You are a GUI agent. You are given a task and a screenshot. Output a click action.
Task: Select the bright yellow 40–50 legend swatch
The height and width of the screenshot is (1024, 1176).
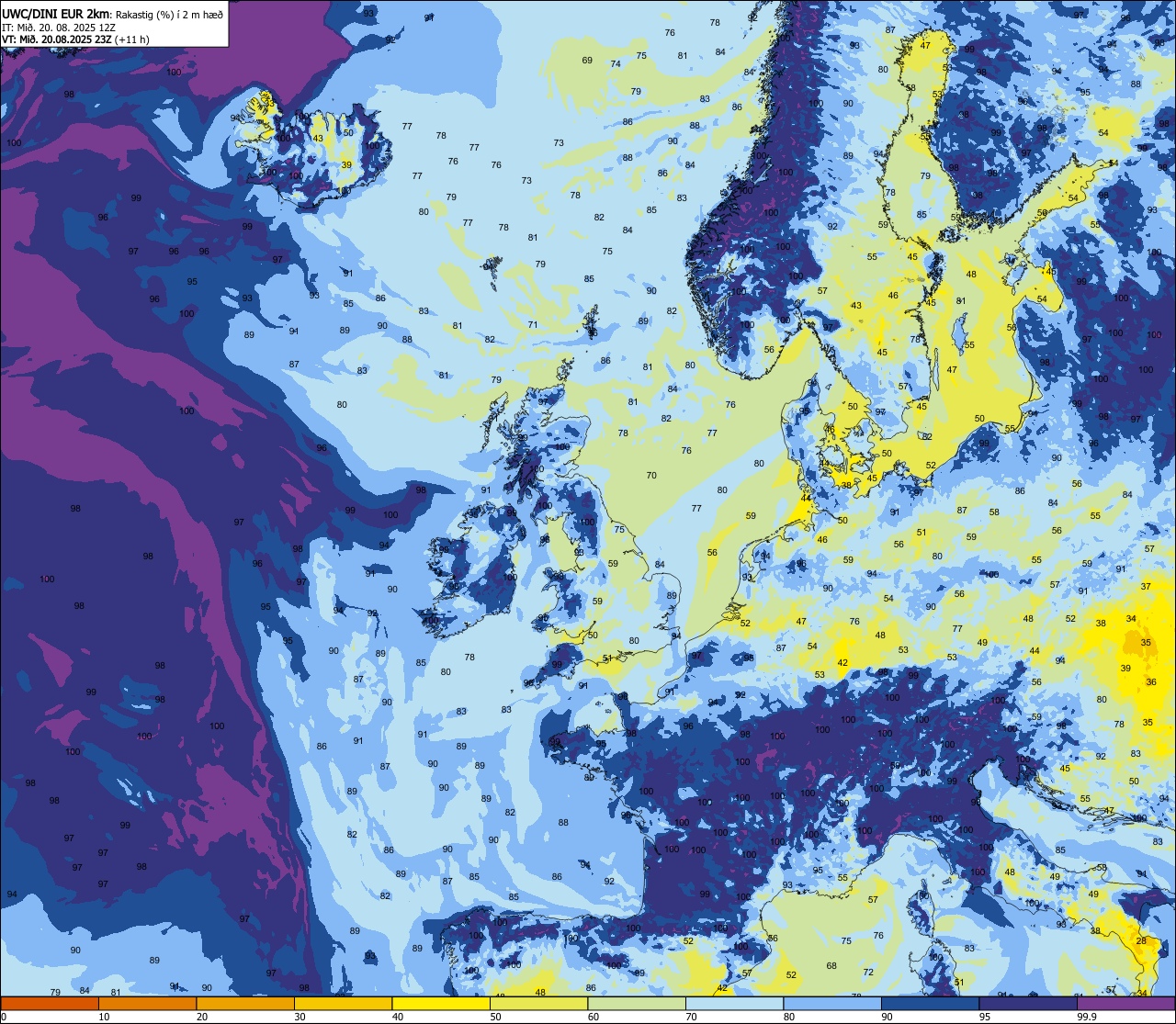coord(441,1003)
